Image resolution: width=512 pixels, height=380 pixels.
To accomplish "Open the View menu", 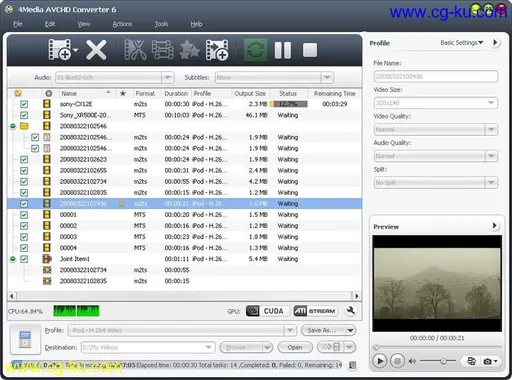I will pos(84,24).
